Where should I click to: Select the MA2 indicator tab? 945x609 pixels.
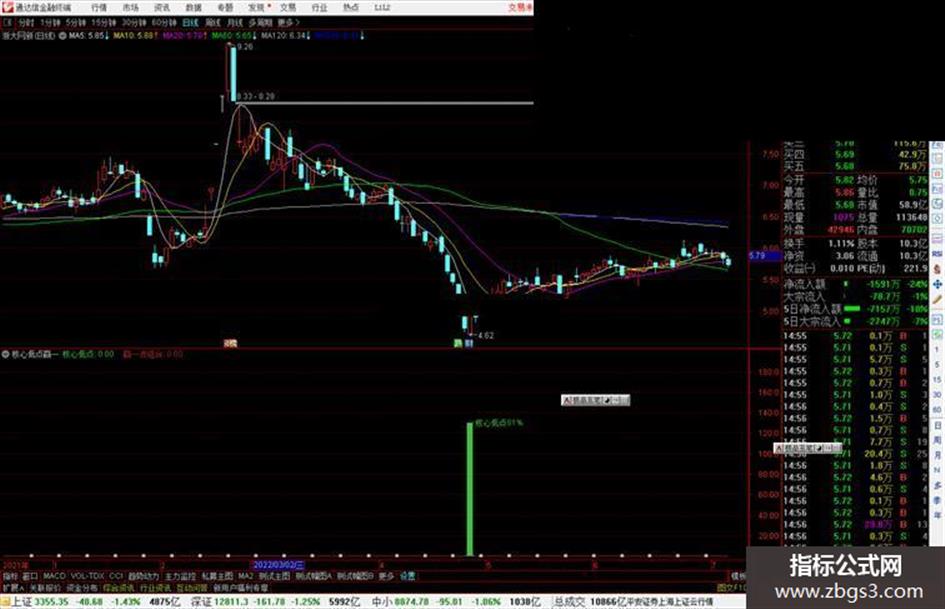(x=245, y=576)
